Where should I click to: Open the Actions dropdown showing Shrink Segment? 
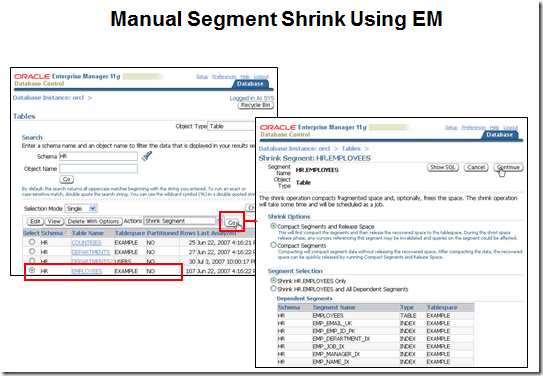pyautogui.click(x=183, y=221)
